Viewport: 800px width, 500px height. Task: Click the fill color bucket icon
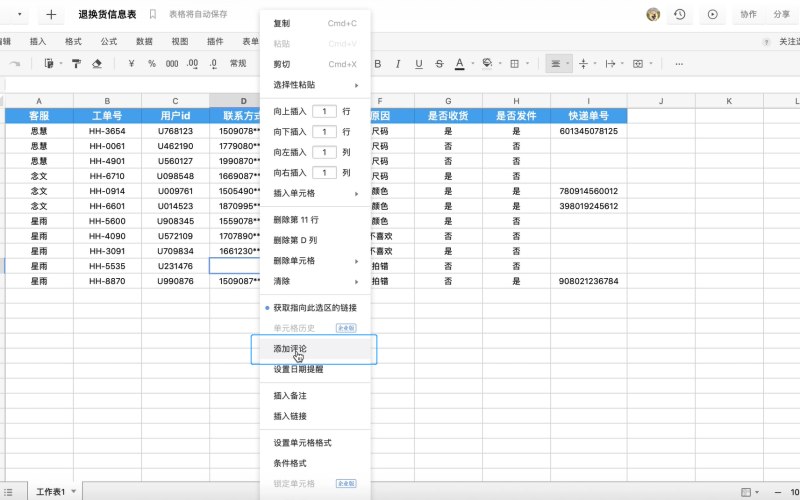coord(487,63)
